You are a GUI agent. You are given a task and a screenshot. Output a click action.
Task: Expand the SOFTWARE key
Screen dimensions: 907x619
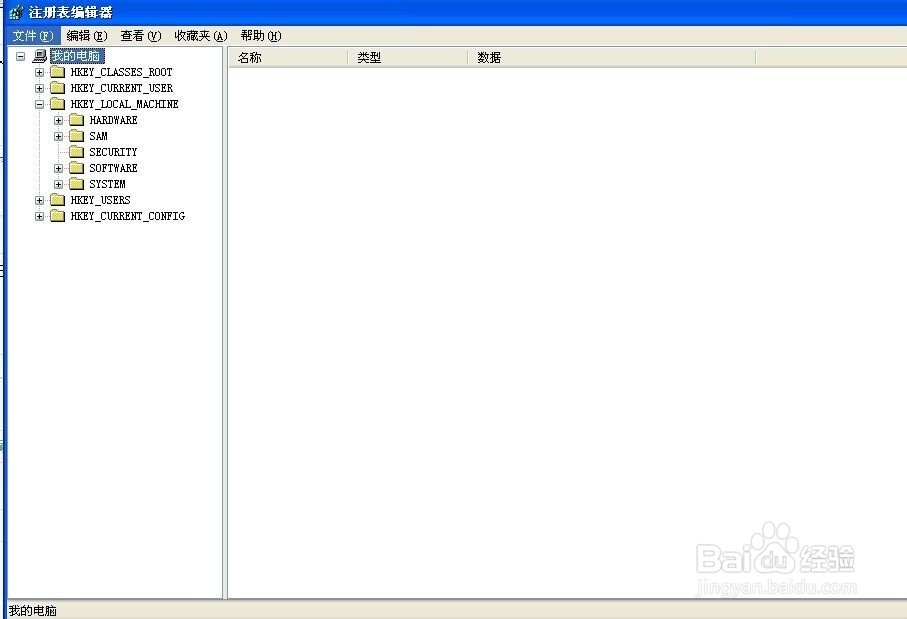(58, 168)
